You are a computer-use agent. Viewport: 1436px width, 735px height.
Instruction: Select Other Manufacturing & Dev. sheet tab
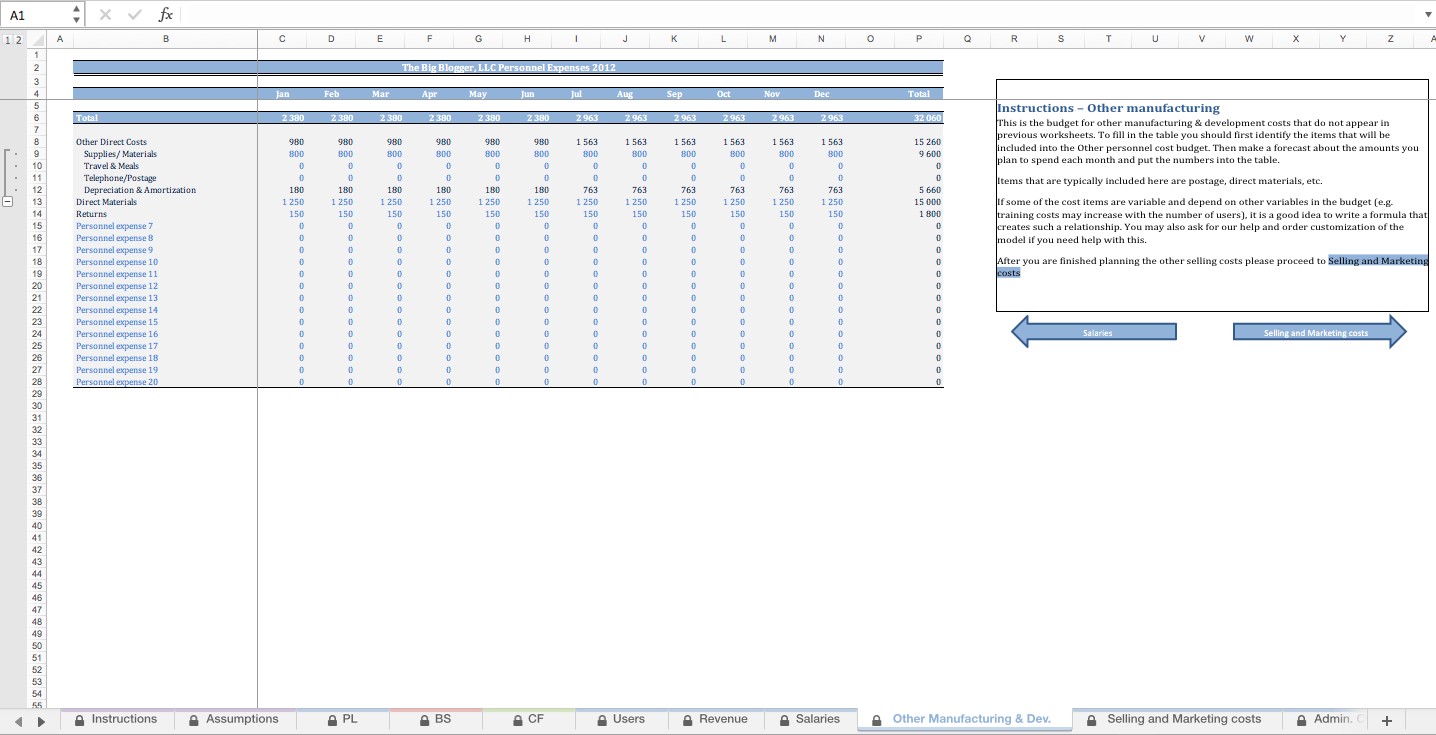click(x=963, y=719)
